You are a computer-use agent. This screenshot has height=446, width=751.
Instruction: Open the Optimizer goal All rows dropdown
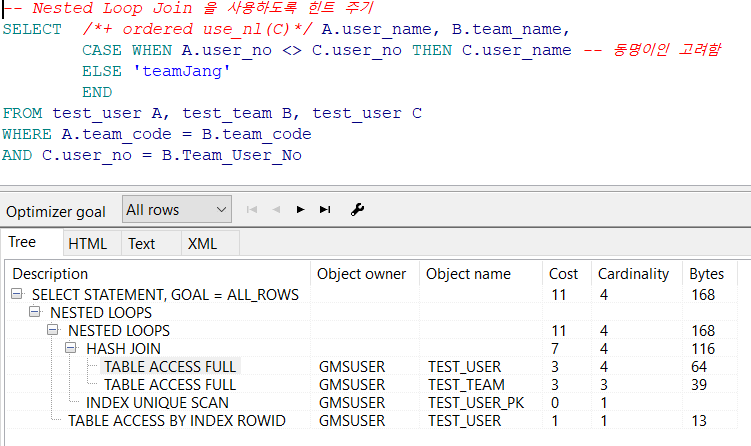tap(177, 209)
